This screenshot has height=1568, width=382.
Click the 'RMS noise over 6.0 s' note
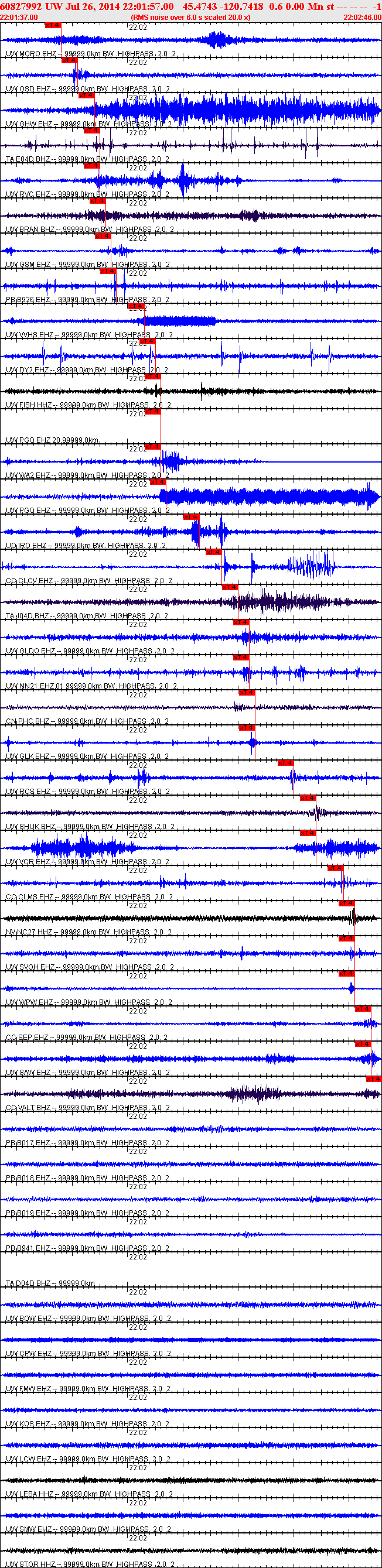(190, 18)
